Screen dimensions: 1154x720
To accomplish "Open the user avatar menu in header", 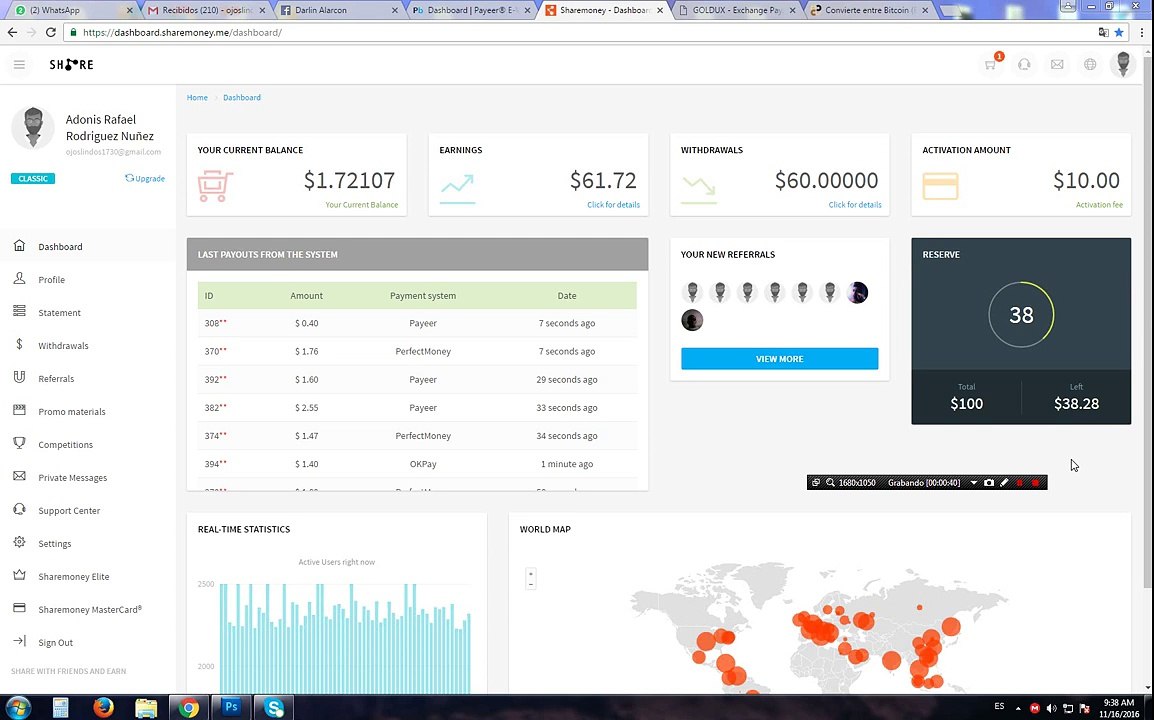I will pos(1123,64).
